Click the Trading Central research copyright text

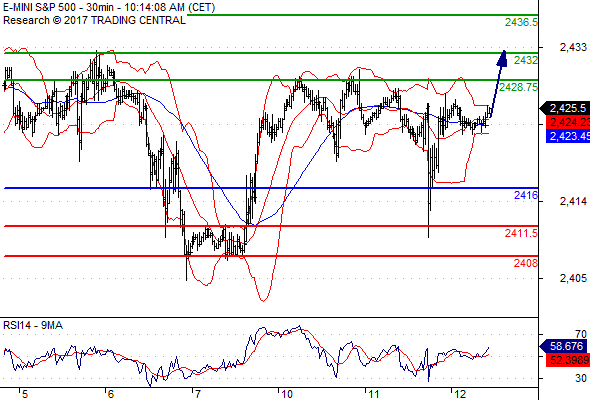[x=94, y=20]
